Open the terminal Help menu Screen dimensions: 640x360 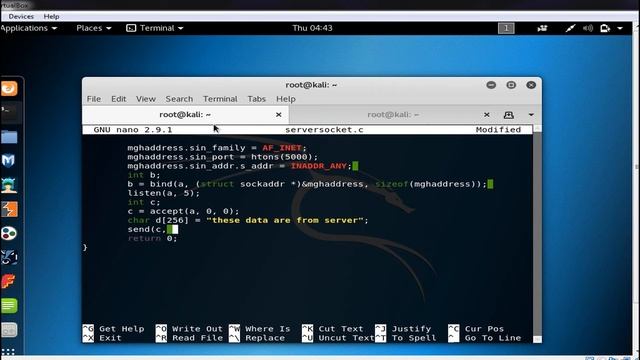286,99
